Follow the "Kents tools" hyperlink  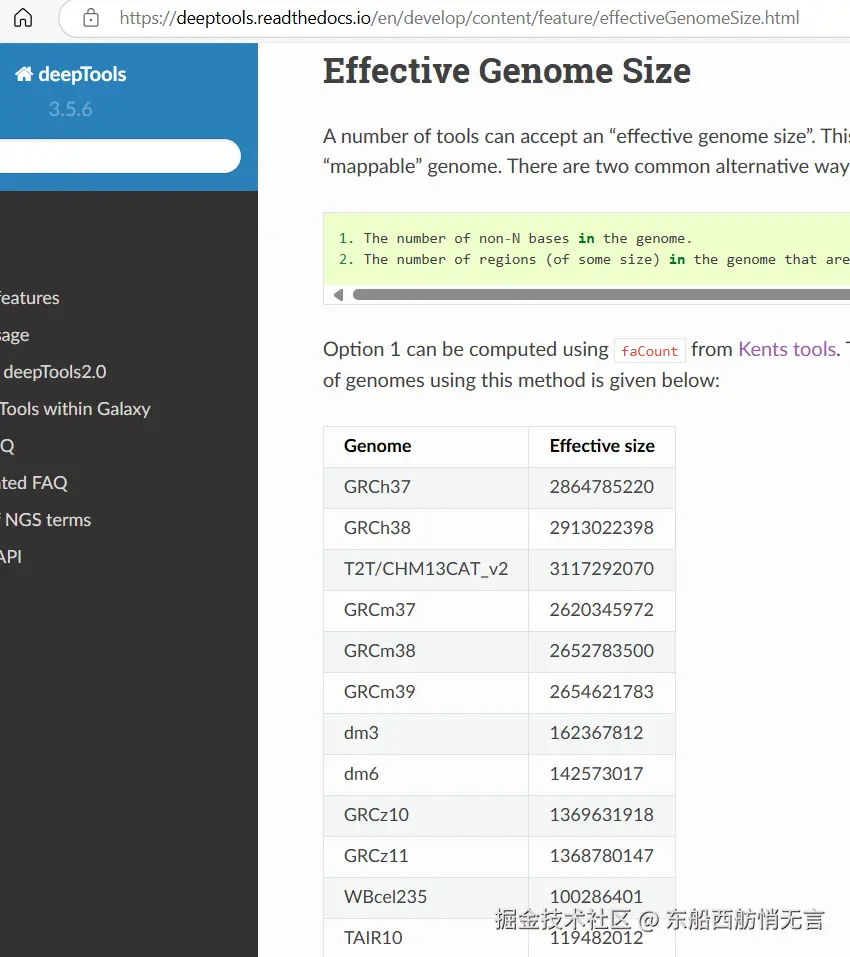coord(787,349)
